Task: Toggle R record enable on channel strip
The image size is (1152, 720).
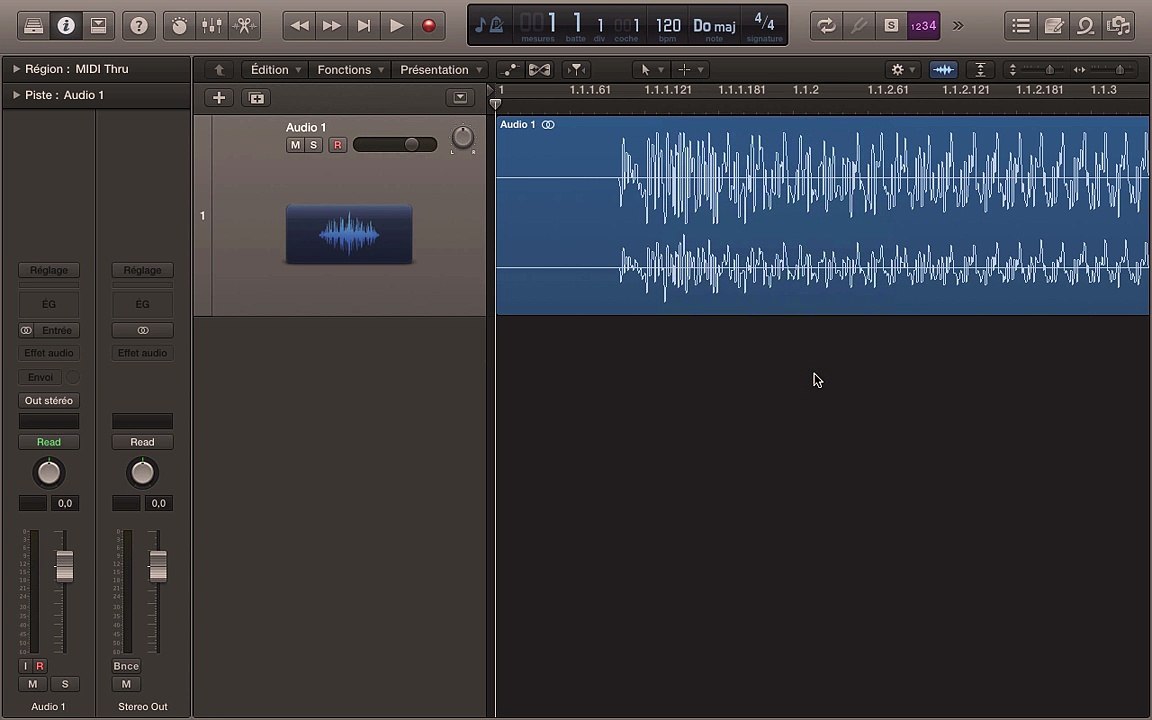Action: tap(40, 666)
